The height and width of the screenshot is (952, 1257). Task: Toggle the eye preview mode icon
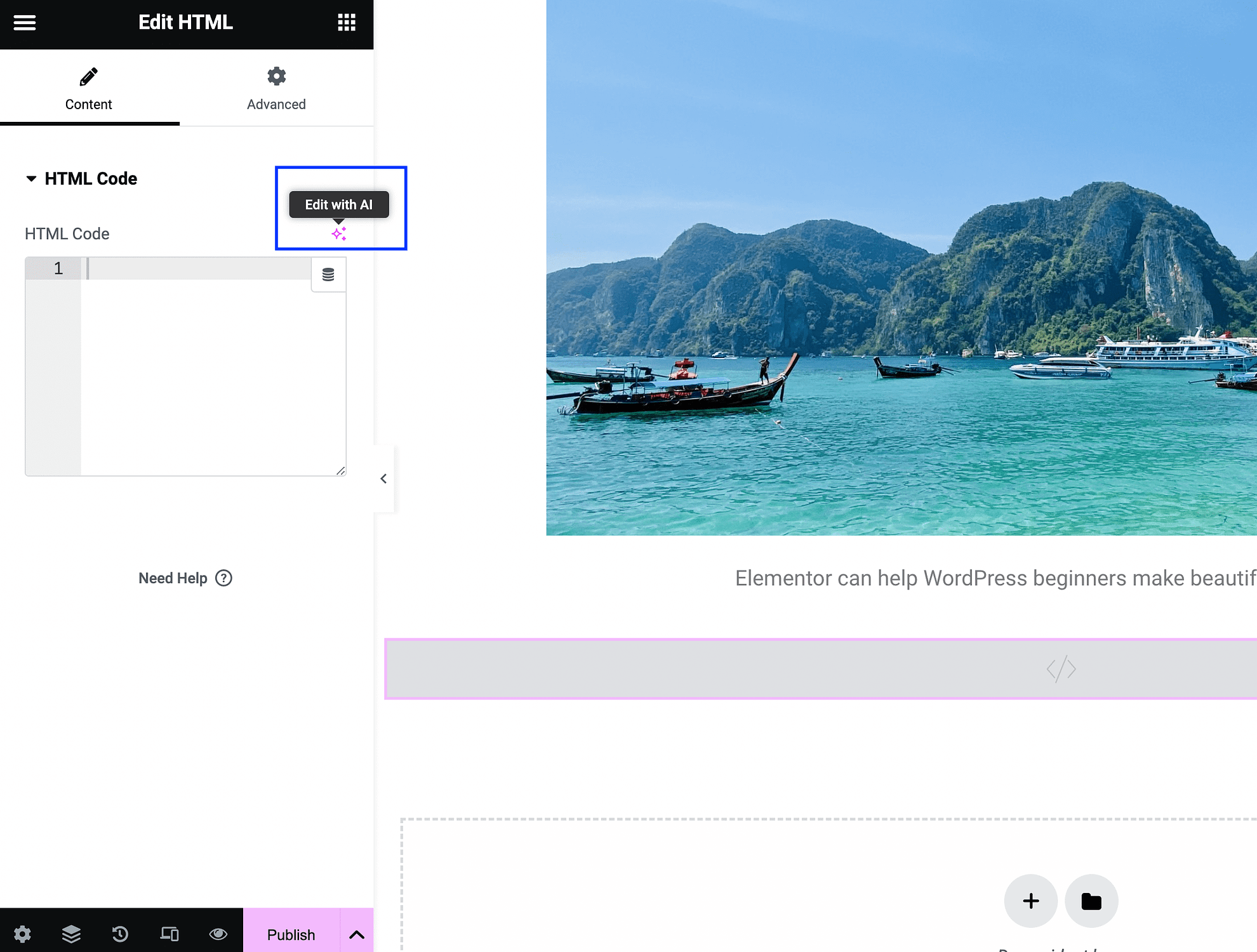(x=218, y=934)
